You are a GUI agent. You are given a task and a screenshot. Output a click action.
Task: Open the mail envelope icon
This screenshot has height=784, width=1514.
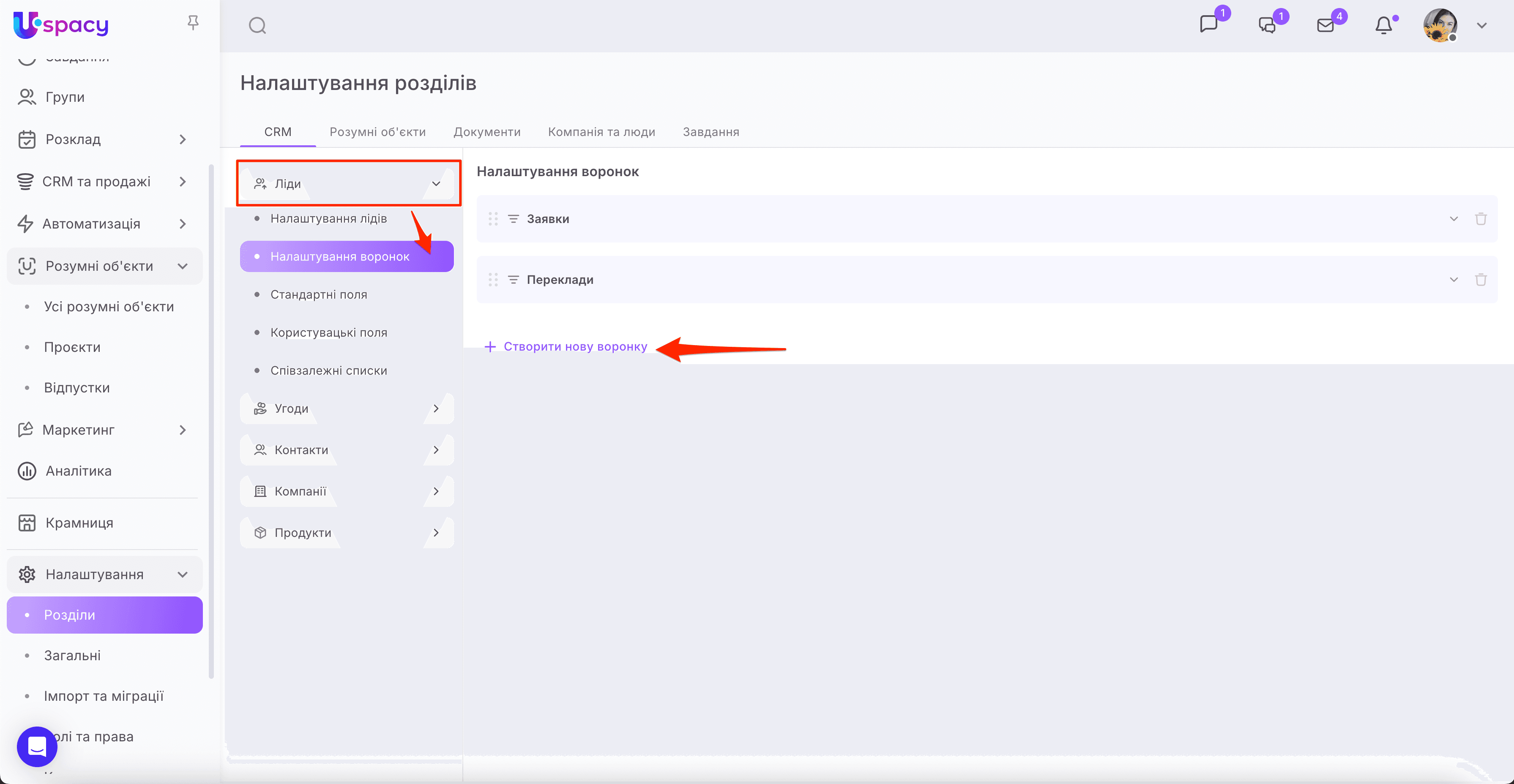tap(1325, 26)
